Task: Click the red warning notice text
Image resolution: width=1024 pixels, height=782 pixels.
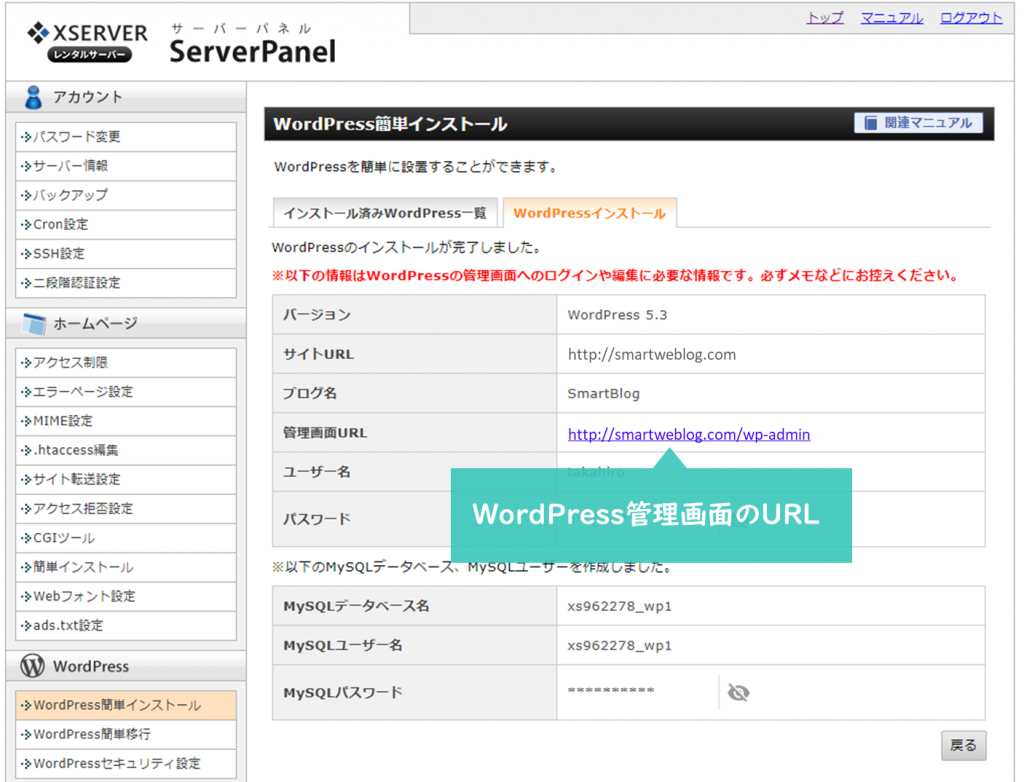Action: coord(615,276)
